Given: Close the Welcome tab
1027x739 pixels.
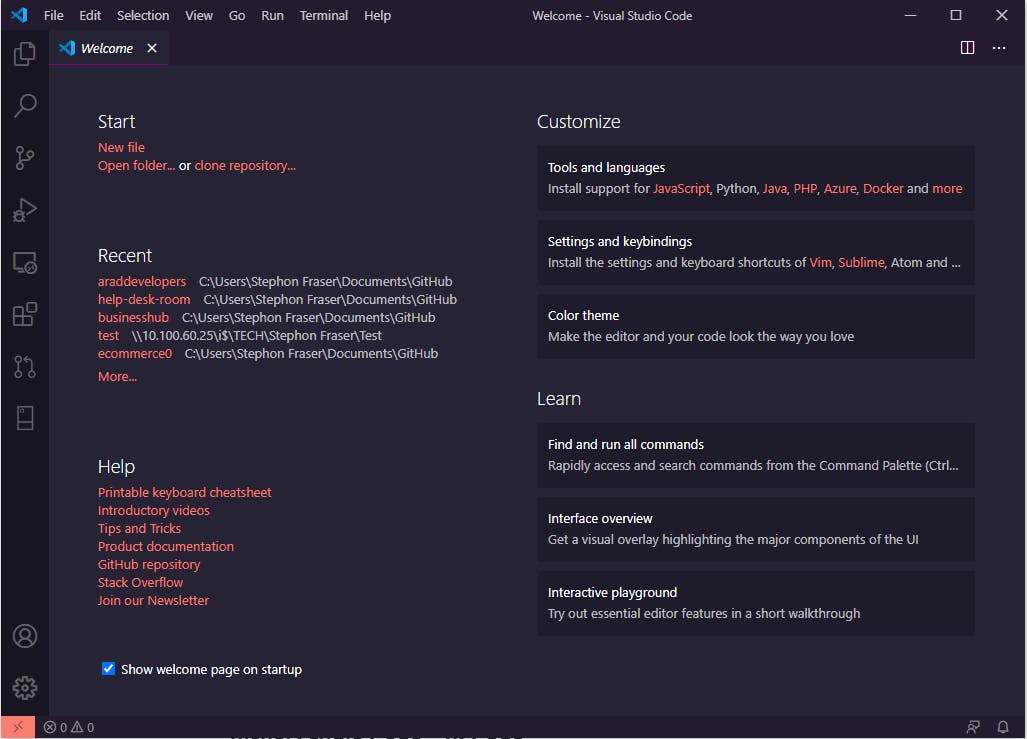Looking at the screenshot, I should click(x=152, y=48).
